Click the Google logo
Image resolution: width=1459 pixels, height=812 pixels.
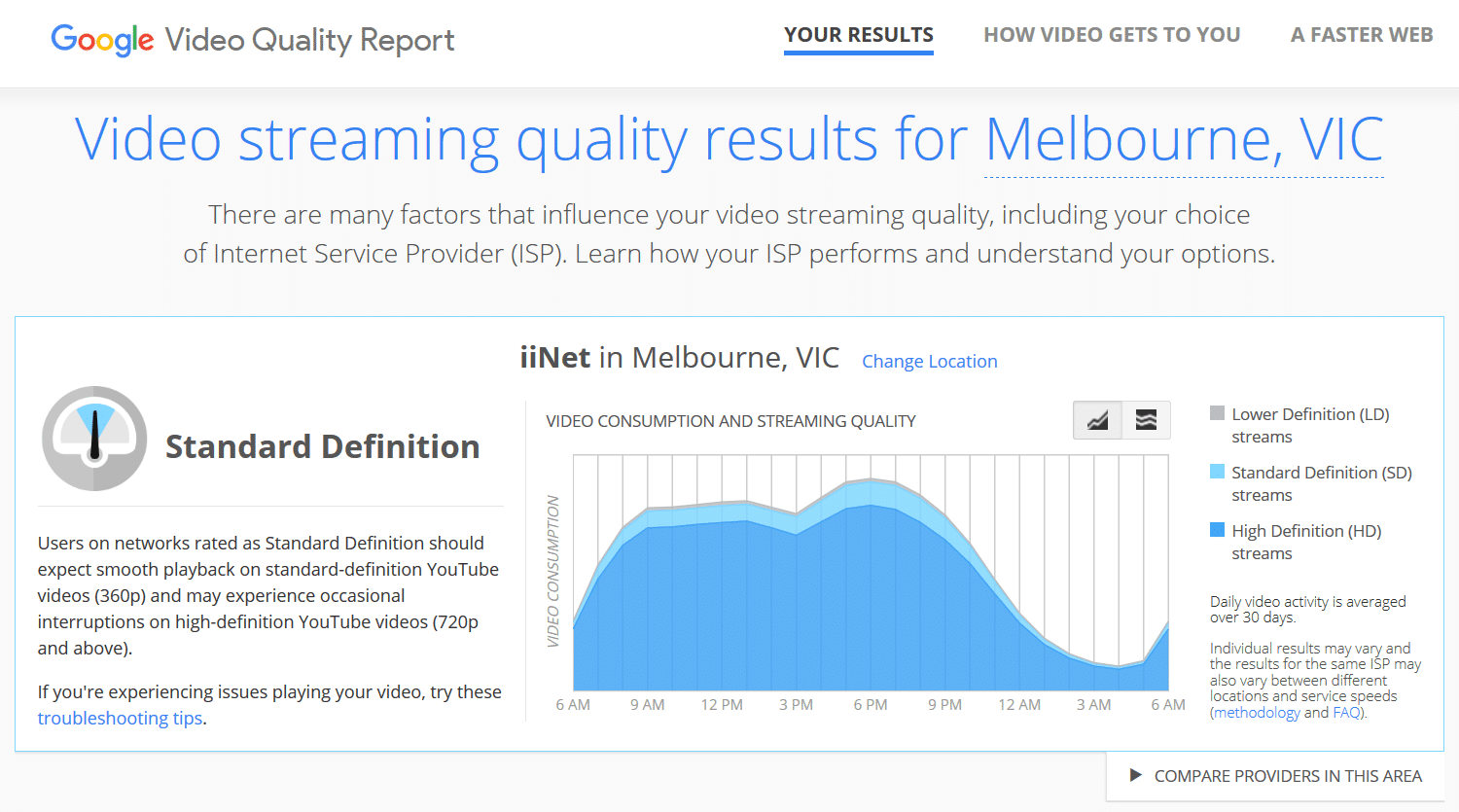(x=102, y=40)
